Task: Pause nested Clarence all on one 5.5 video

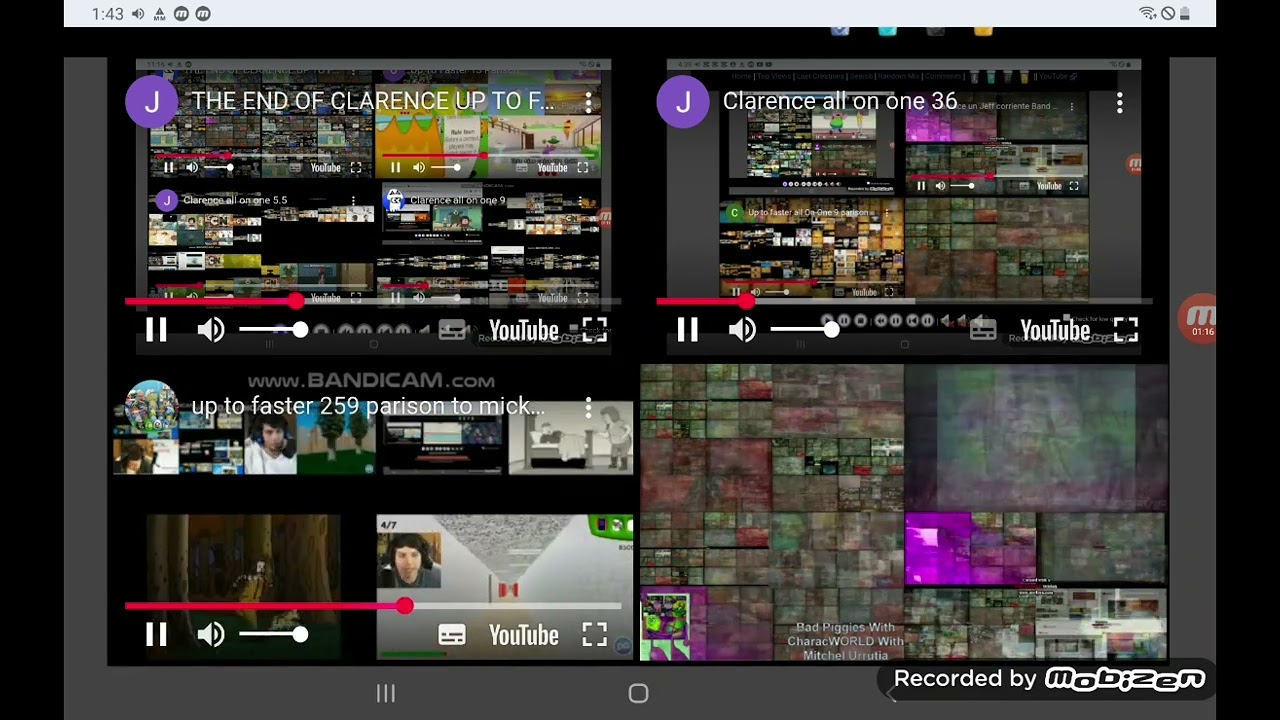Action: click(x=168, y=297)
